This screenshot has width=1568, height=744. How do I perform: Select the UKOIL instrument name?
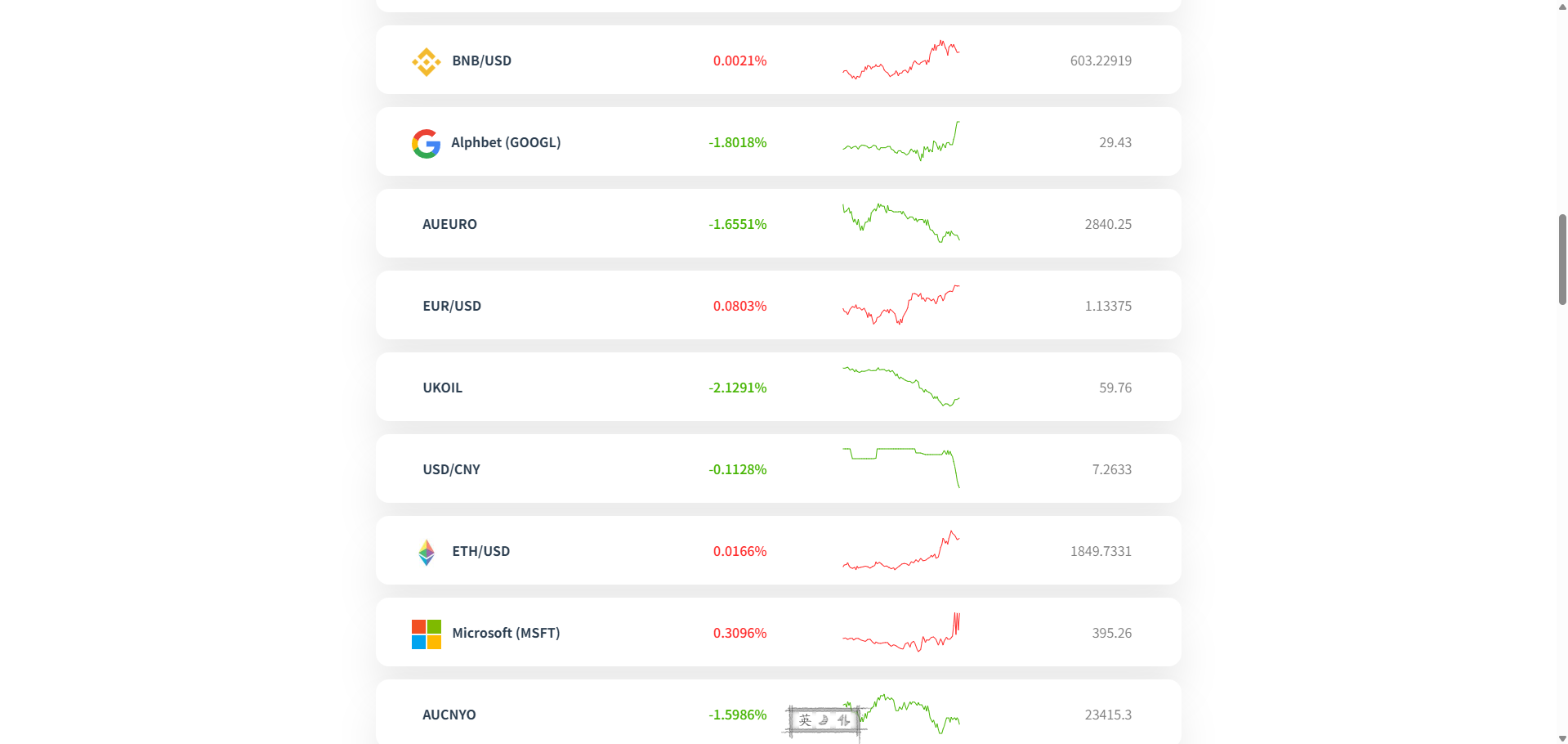pos(442,388)
